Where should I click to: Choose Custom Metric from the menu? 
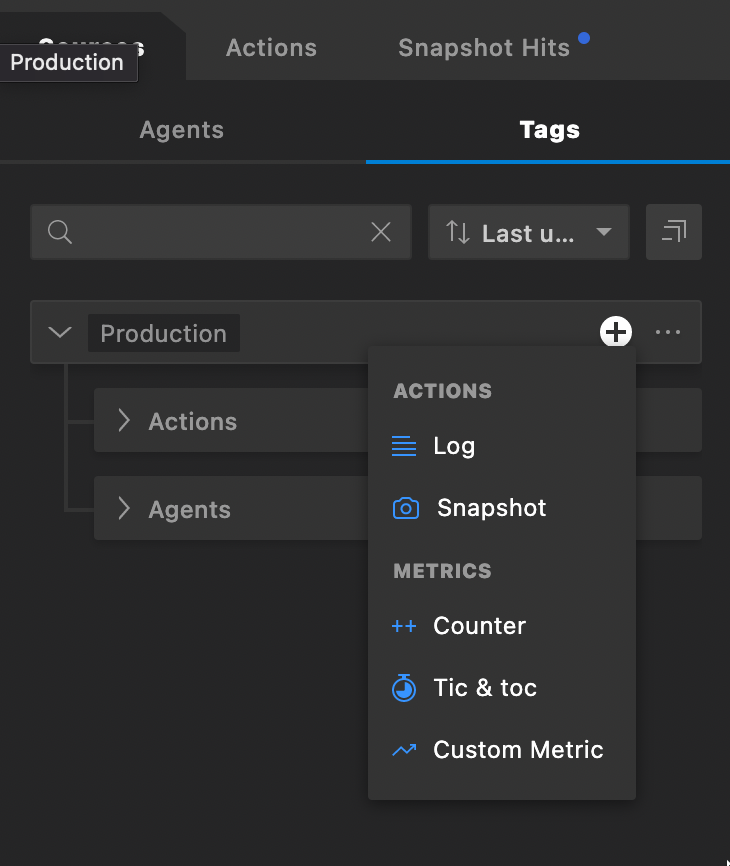(x=518, y=750)
